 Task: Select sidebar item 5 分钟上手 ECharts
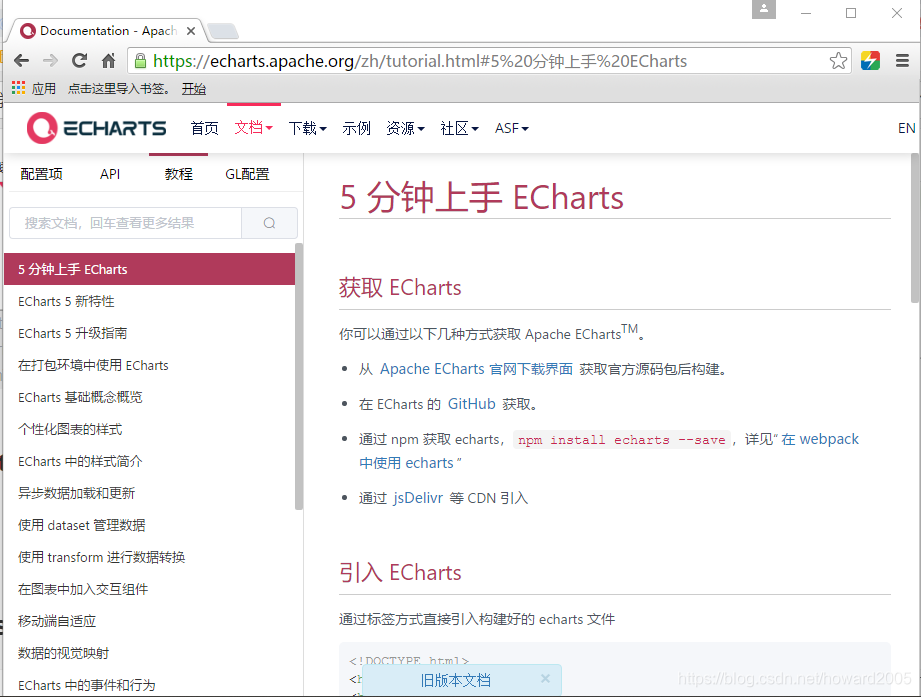click(x=149, y=269)
